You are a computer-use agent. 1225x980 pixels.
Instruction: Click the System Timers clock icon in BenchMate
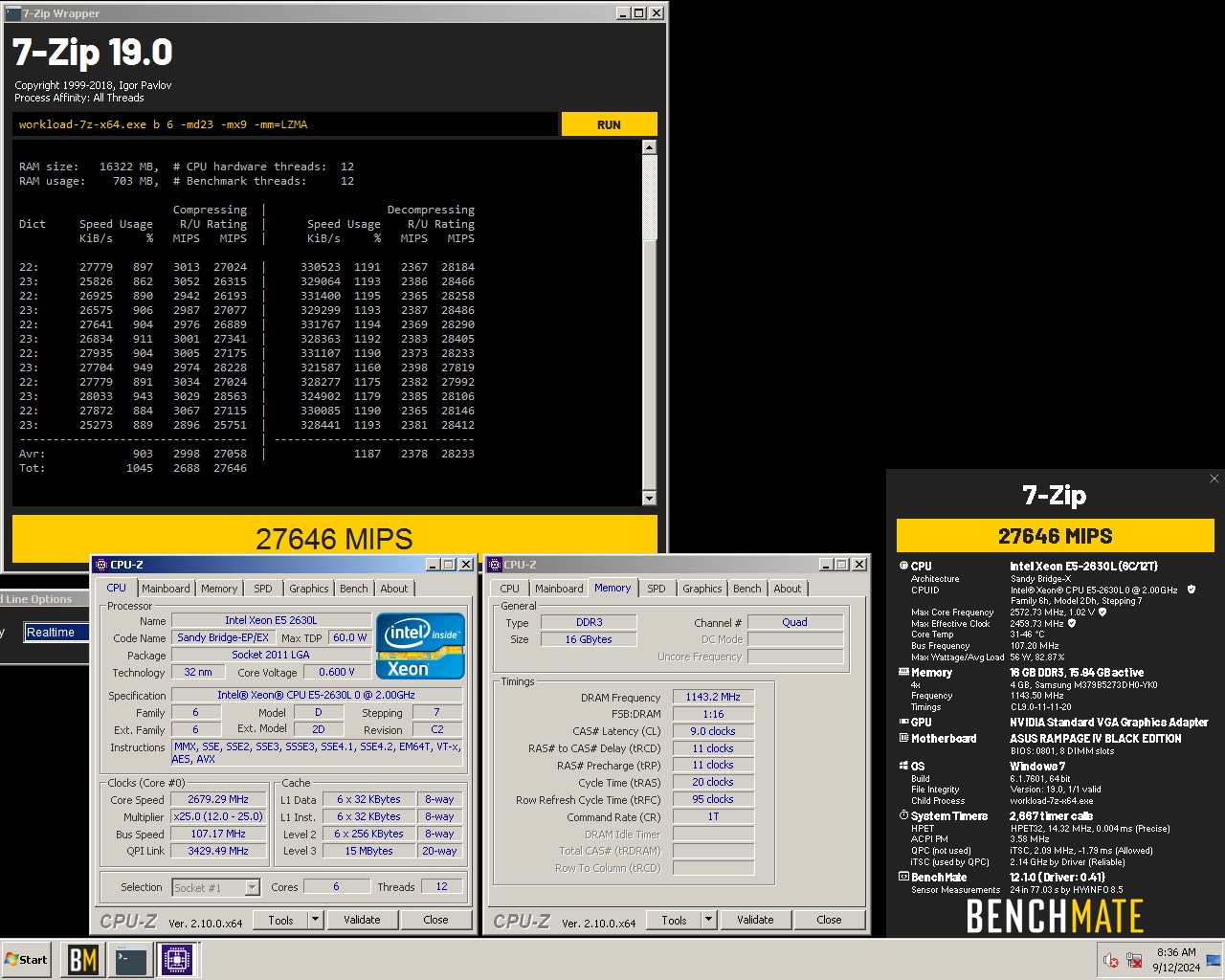903,815
